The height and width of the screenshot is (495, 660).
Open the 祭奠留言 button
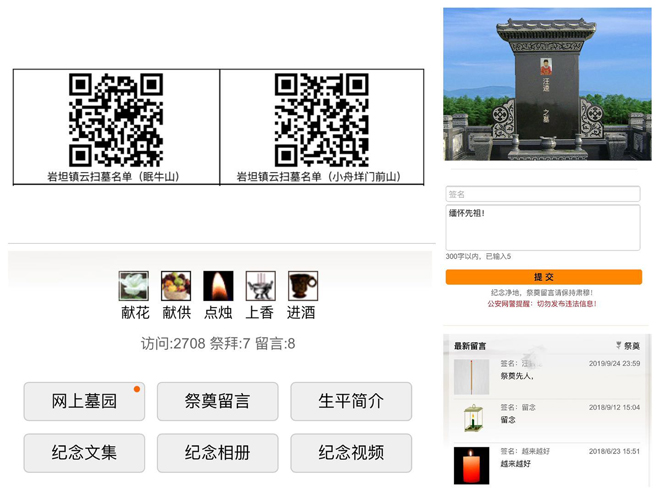pos(218,401)
